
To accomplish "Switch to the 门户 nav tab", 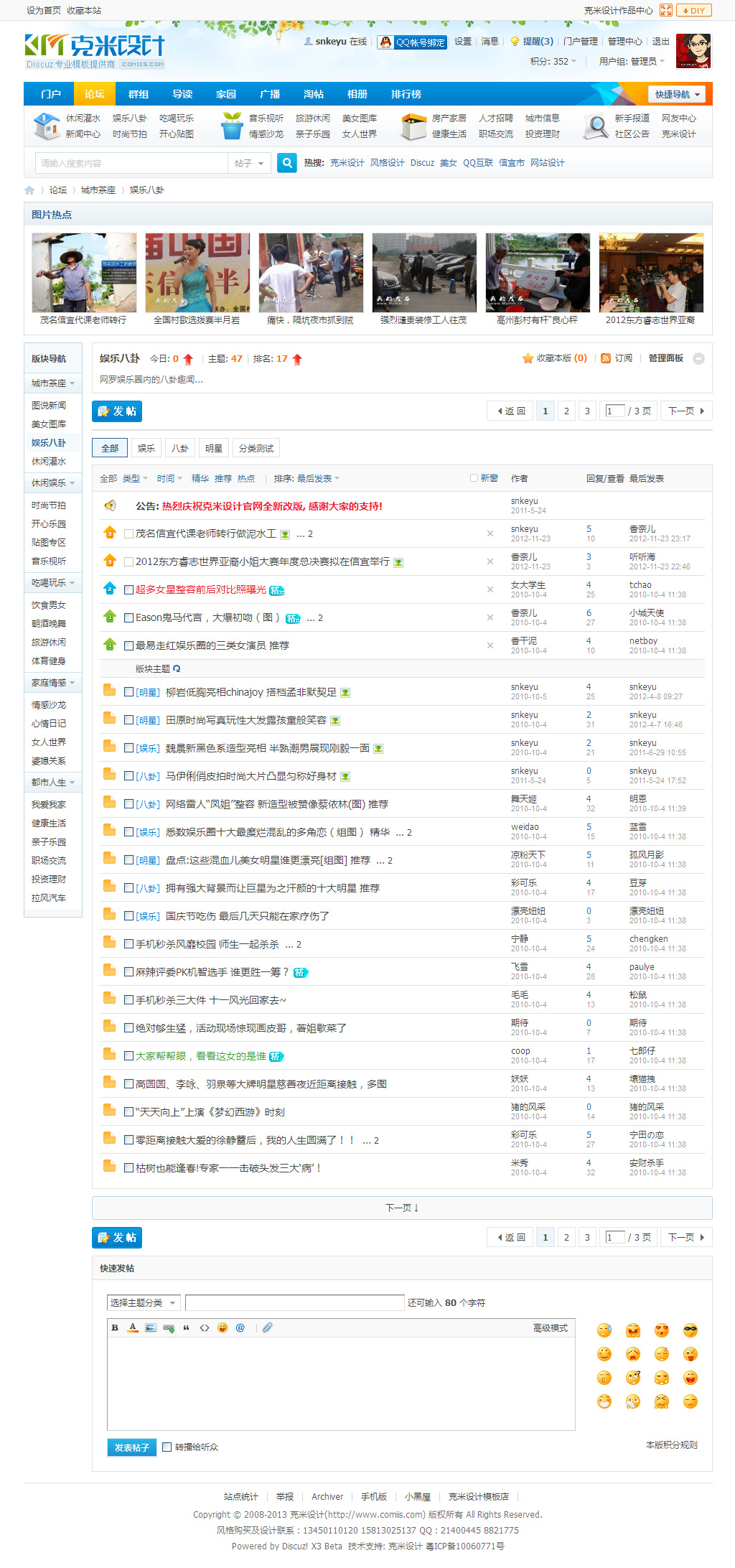I will 50,94.
